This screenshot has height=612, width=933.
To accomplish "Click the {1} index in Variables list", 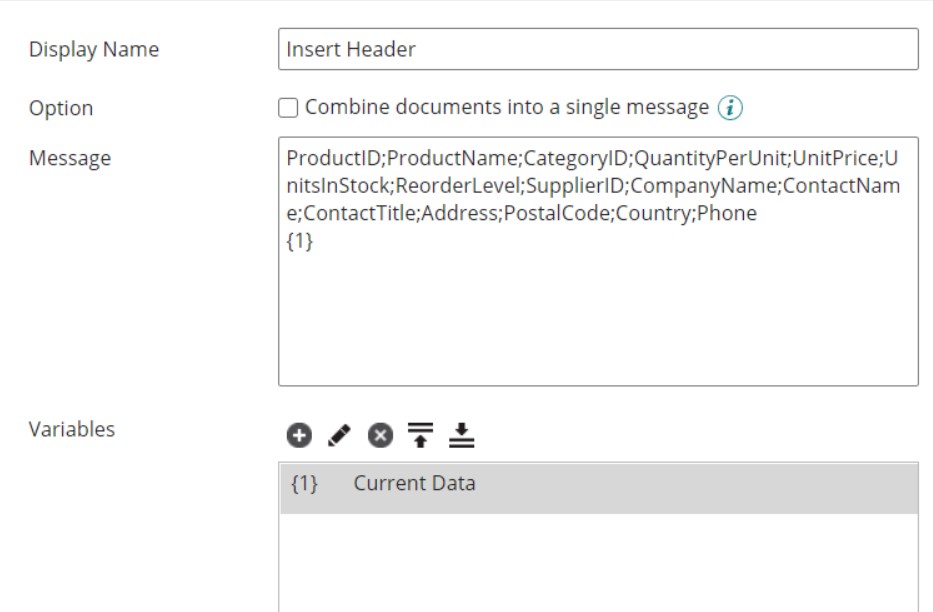I will [304, 484].
